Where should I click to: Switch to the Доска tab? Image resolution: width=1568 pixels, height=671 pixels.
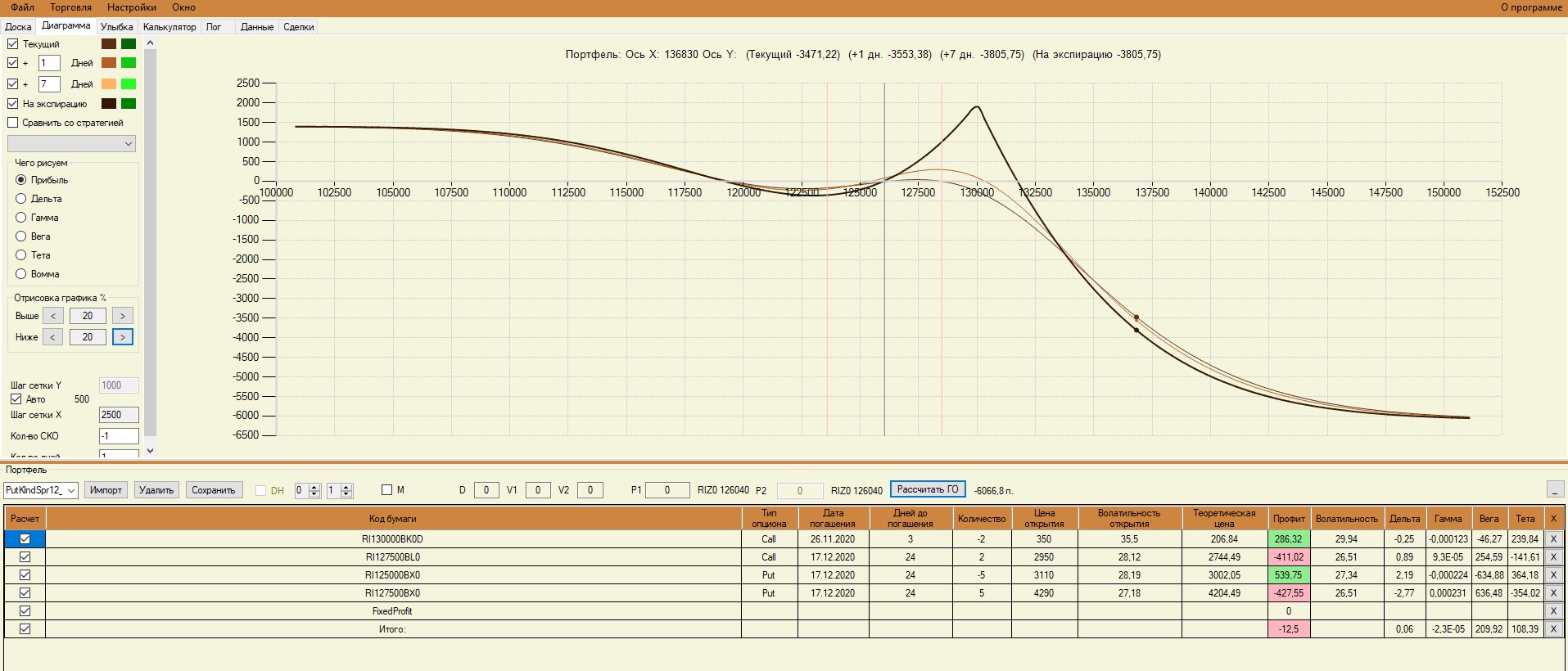(x=18, y=27)
